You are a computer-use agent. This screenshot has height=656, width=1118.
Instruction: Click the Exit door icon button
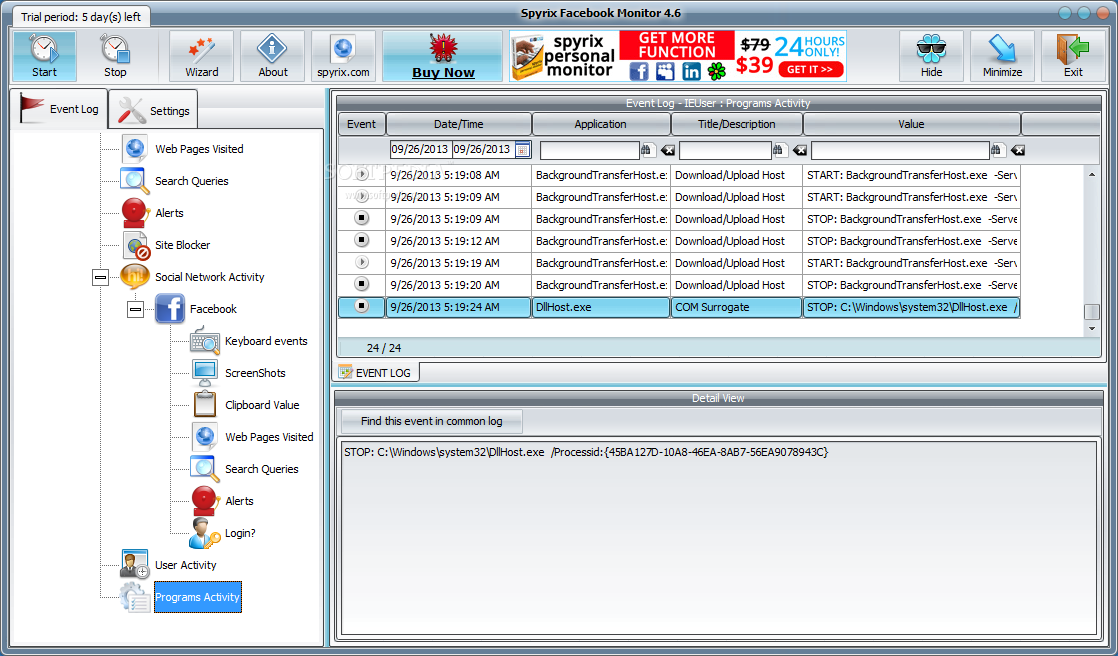pyautogui.click(x=1073, y=56)
